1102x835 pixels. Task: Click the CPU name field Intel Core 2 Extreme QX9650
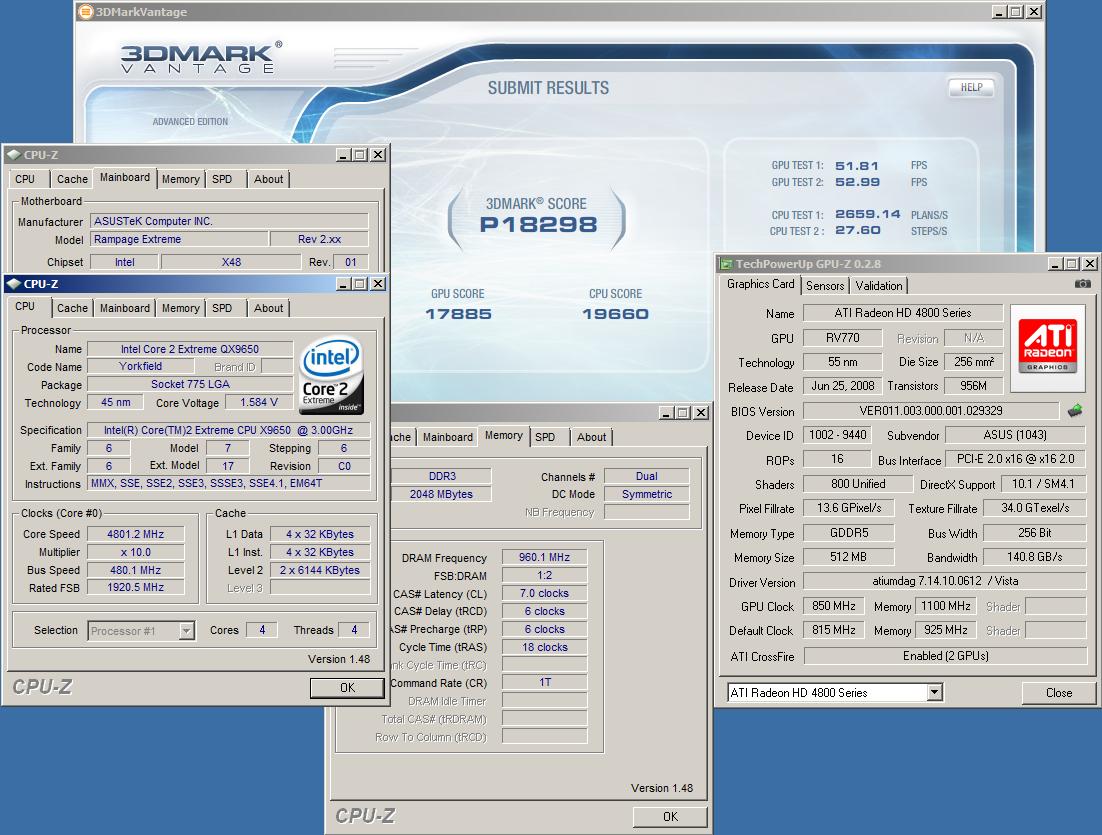coord(190,349)
